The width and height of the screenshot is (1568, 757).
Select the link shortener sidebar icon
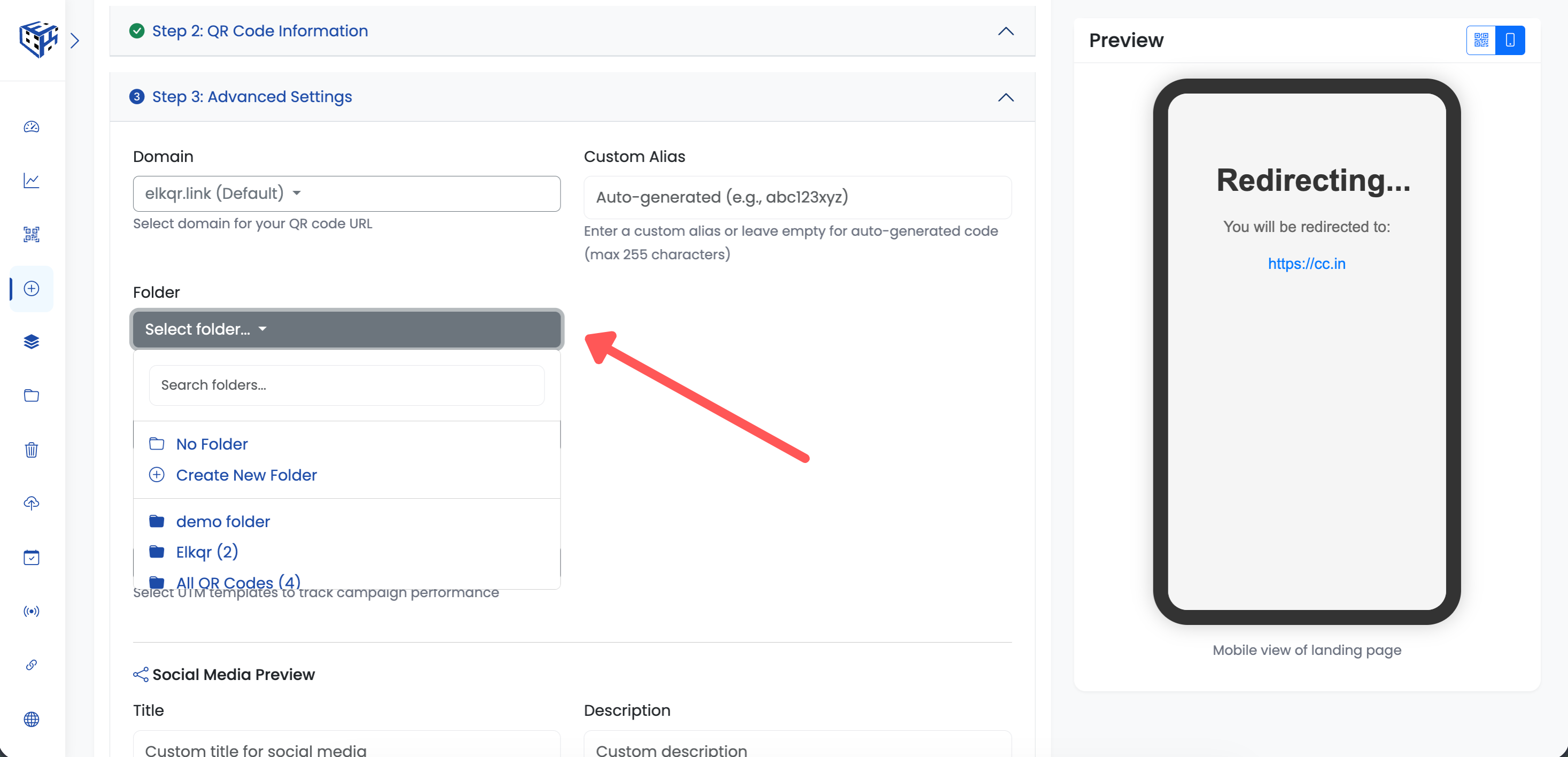[30, 665]
